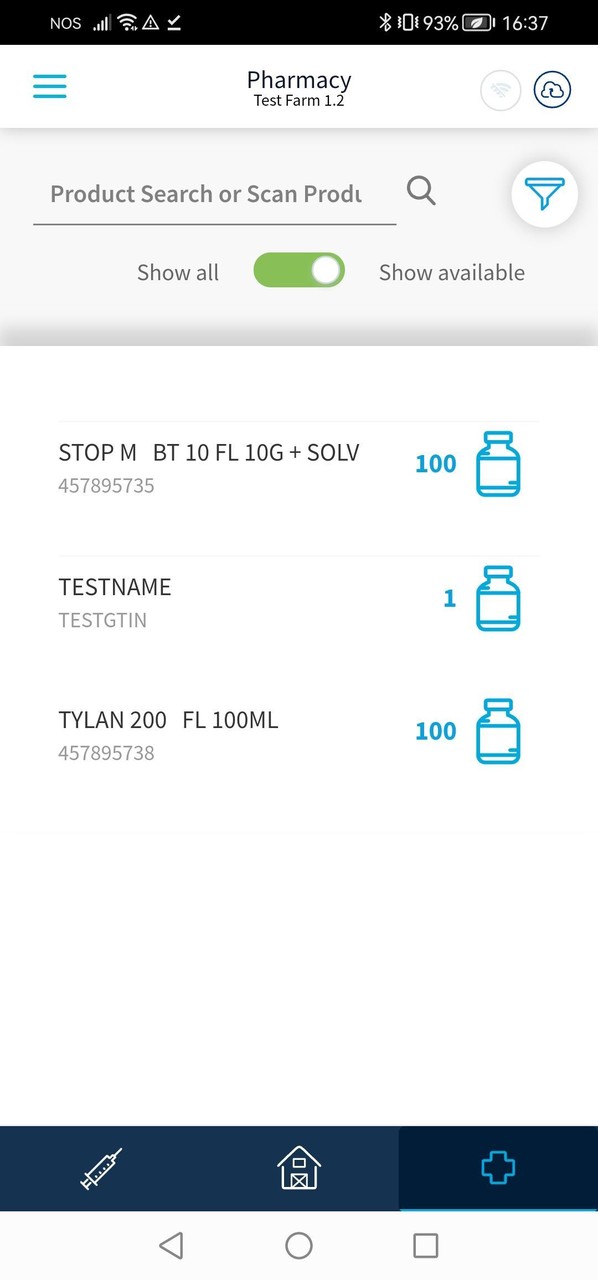Click Test Farm 1.2 subtitle

click(298, 100)
